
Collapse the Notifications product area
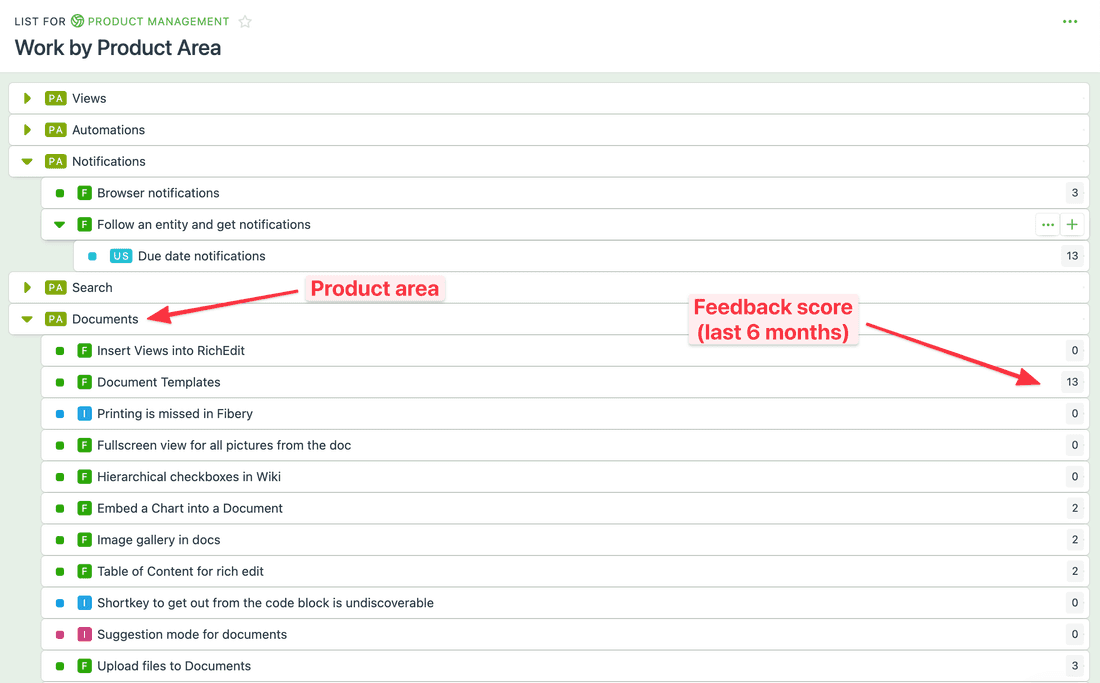click(27, 161)
